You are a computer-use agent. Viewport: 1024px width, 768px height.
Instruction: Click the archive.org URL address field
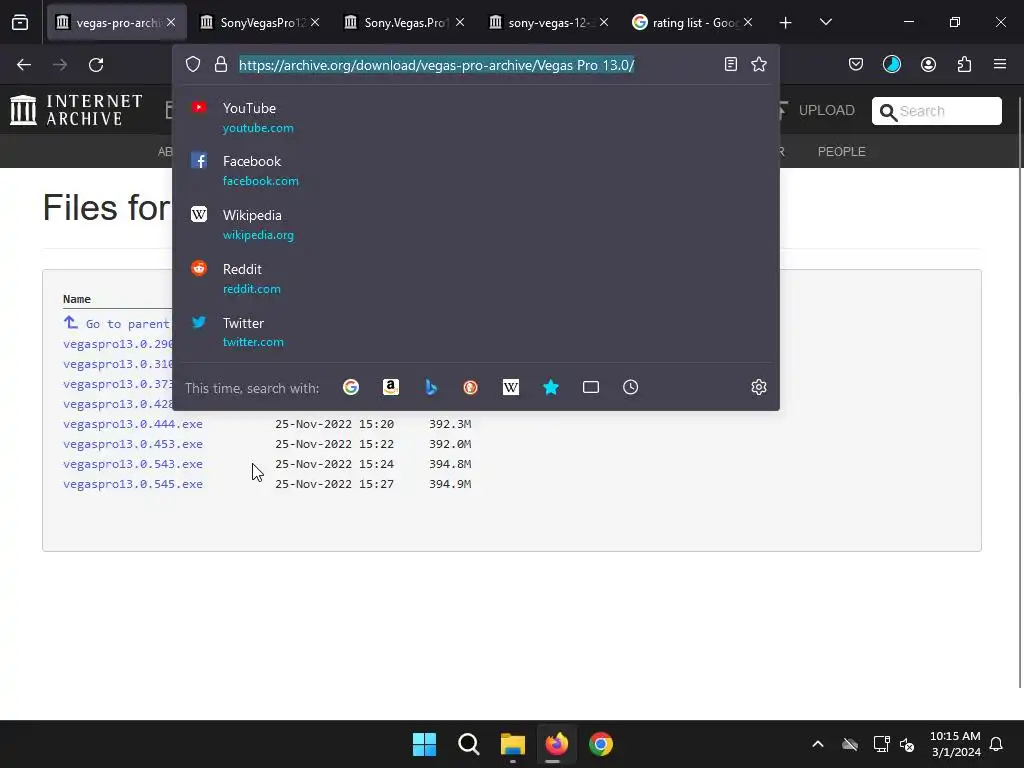tap(436, 65)
